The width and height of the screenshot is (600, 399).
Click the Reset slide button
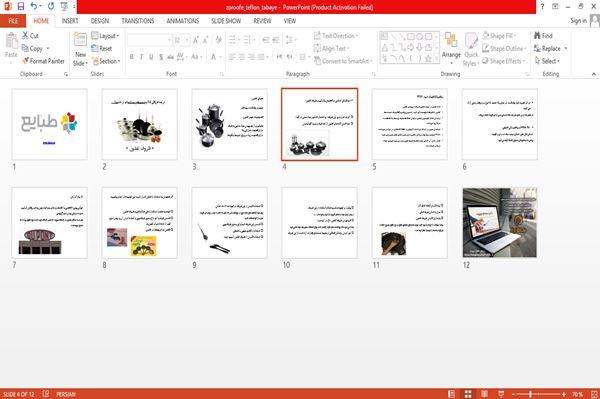(x=102, y=48)
